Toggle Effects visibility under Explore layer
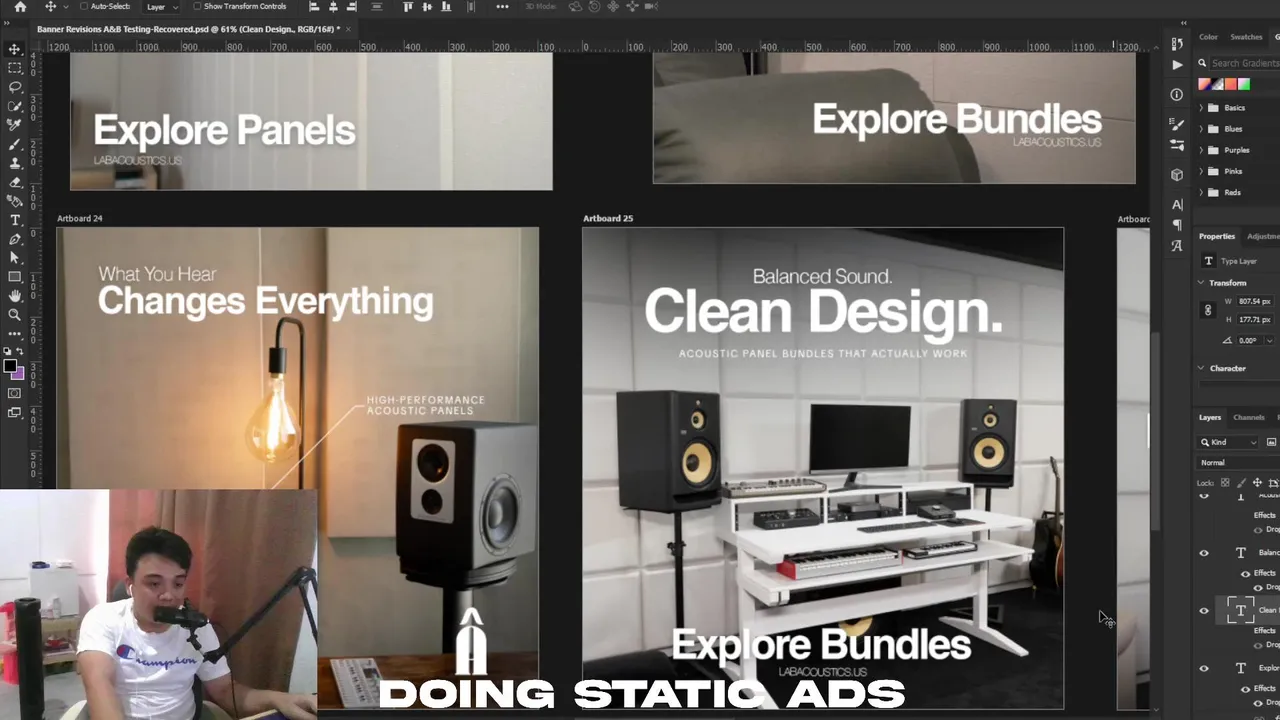Image resolution: width=1280 pixels, height=720 pixels. coord(1245,689)
